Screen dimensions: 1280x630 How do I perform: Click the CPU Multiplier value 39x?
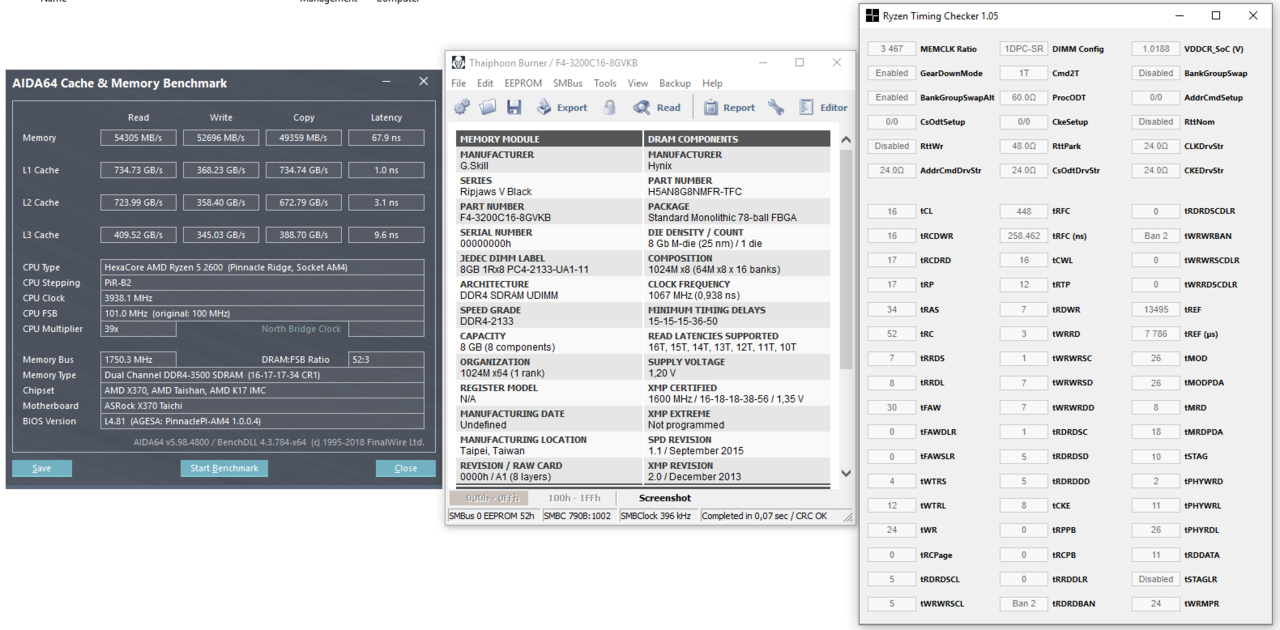pyautogui.click(x=138, y=329)
